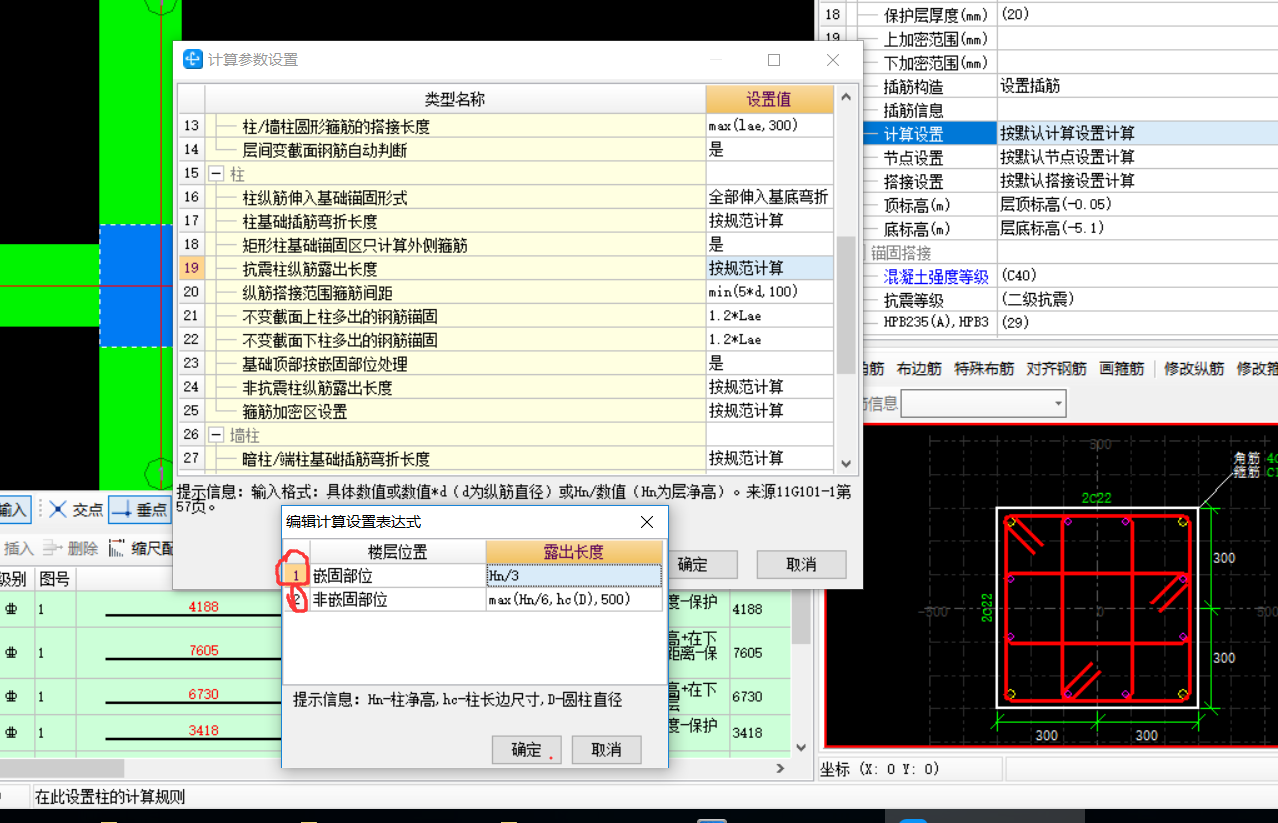Click the settings list scrollbar down arrow

(x=846, y=462)
